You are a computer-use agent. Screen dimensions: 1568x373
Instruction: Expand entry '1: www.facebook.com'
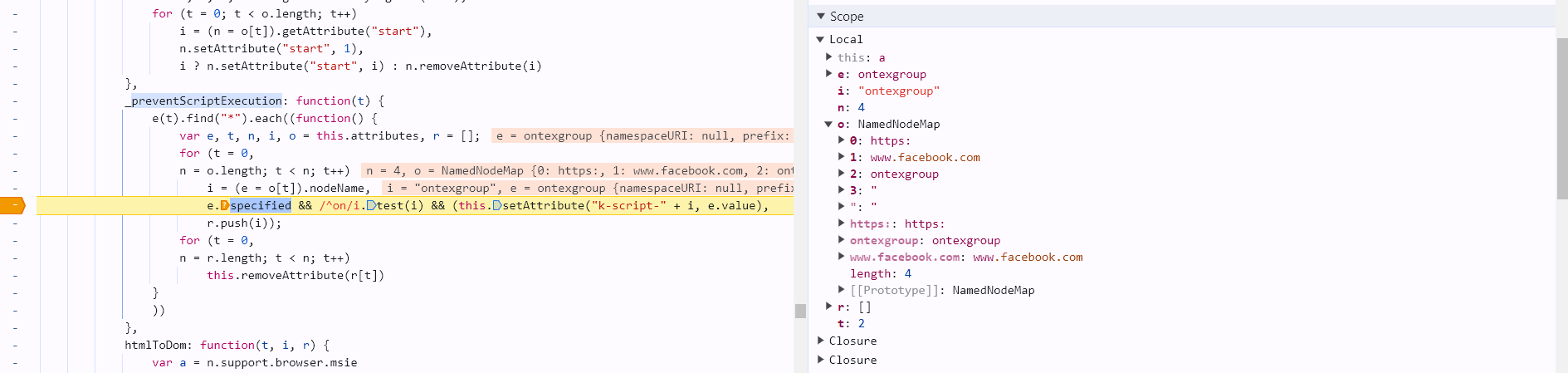pyautogui.click(x=841, y=157)
